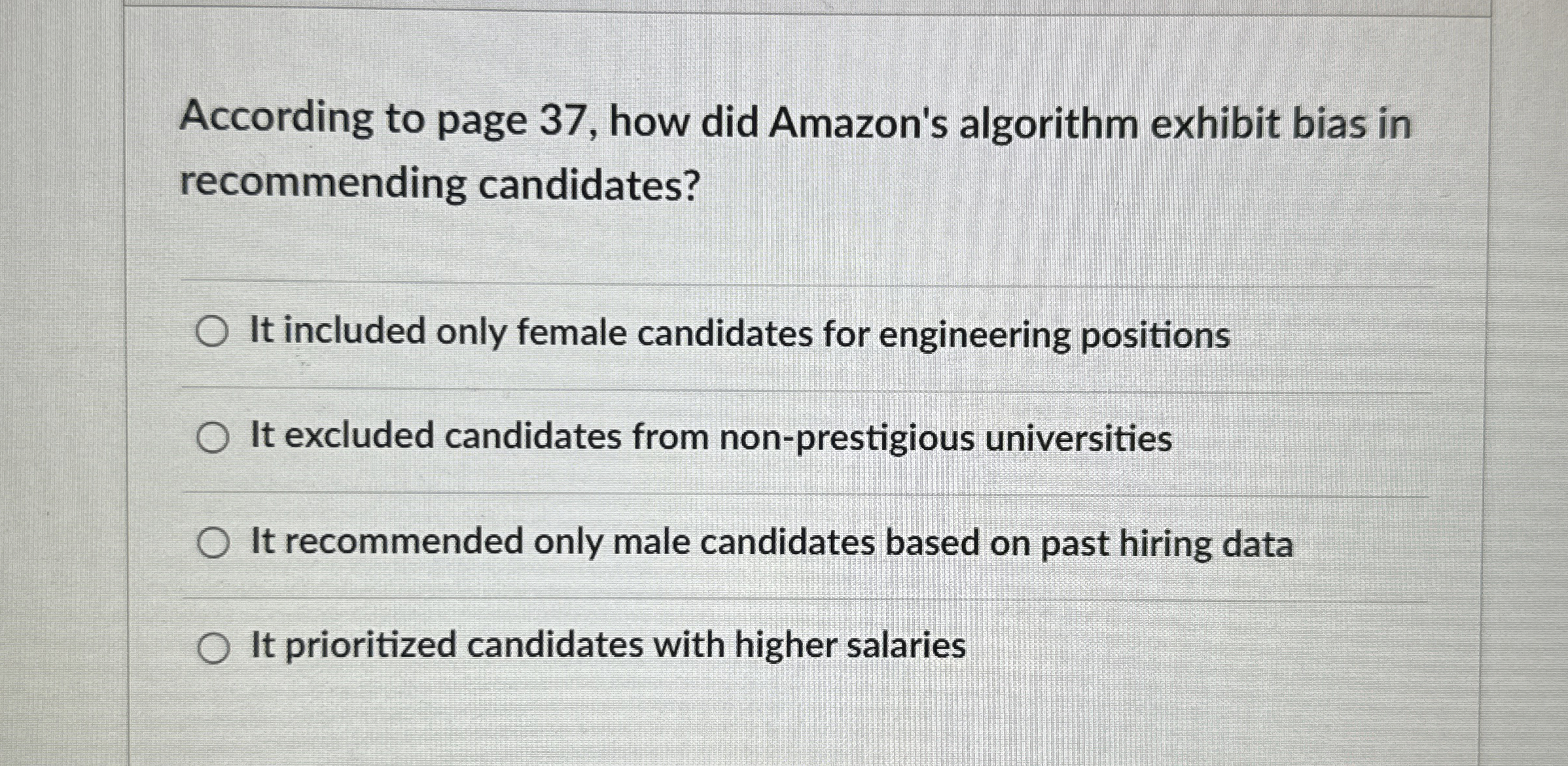Select the radio button for higher salaries option
Screen dimensions: 1568x766
213,648
